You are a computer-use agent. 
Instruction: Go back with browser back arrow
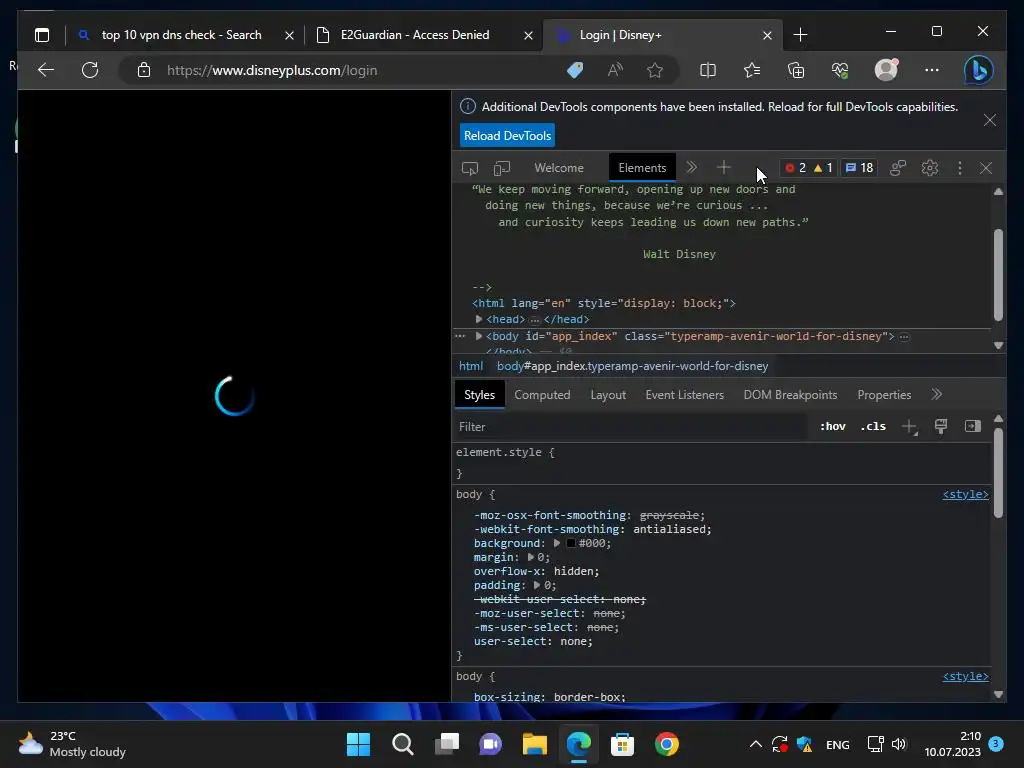[x=46, y=70]
